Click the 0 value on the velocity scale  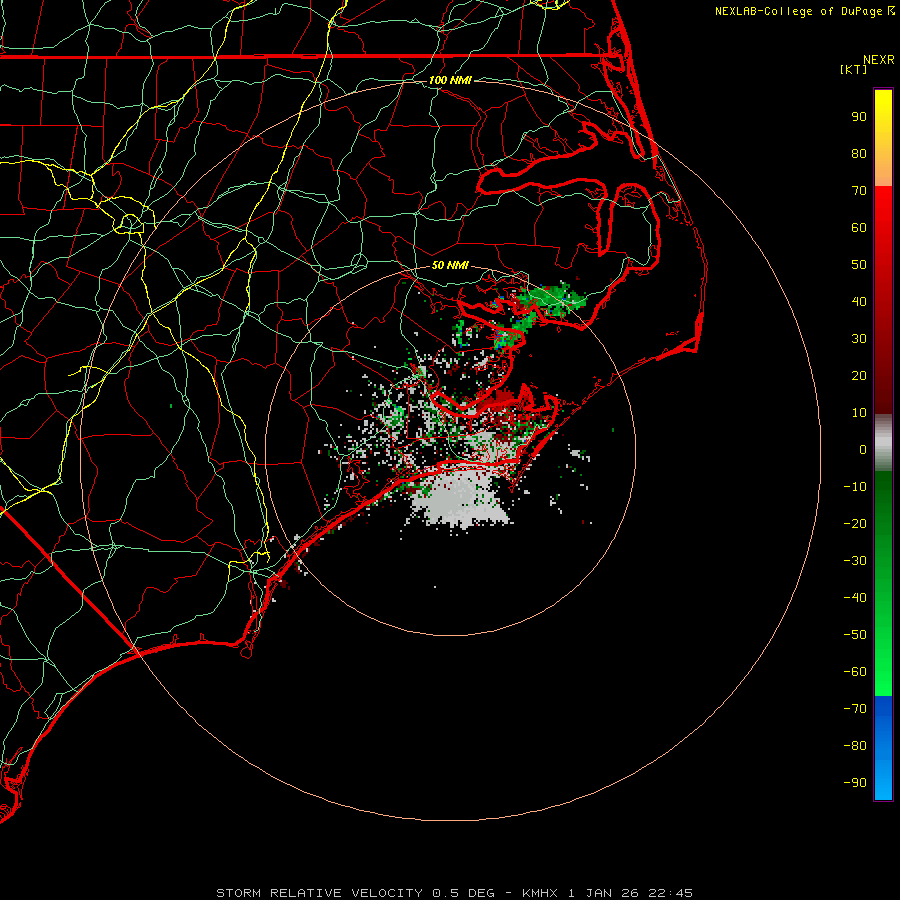(x=863, y=450)
